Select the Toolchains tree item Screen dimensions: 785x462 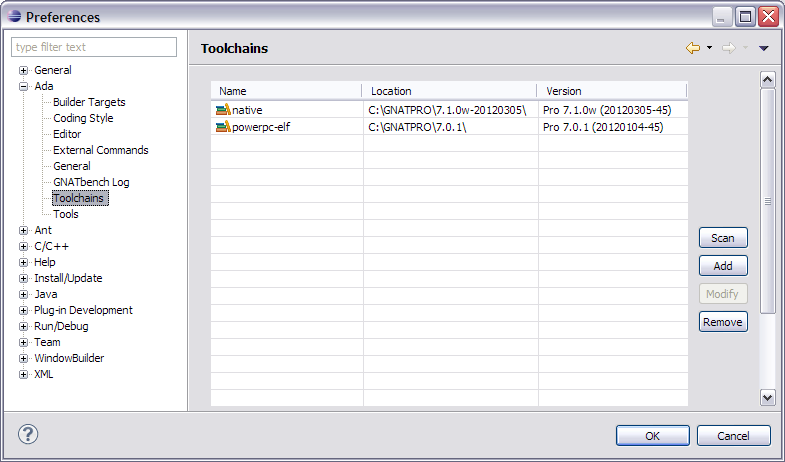pos(80,198)
